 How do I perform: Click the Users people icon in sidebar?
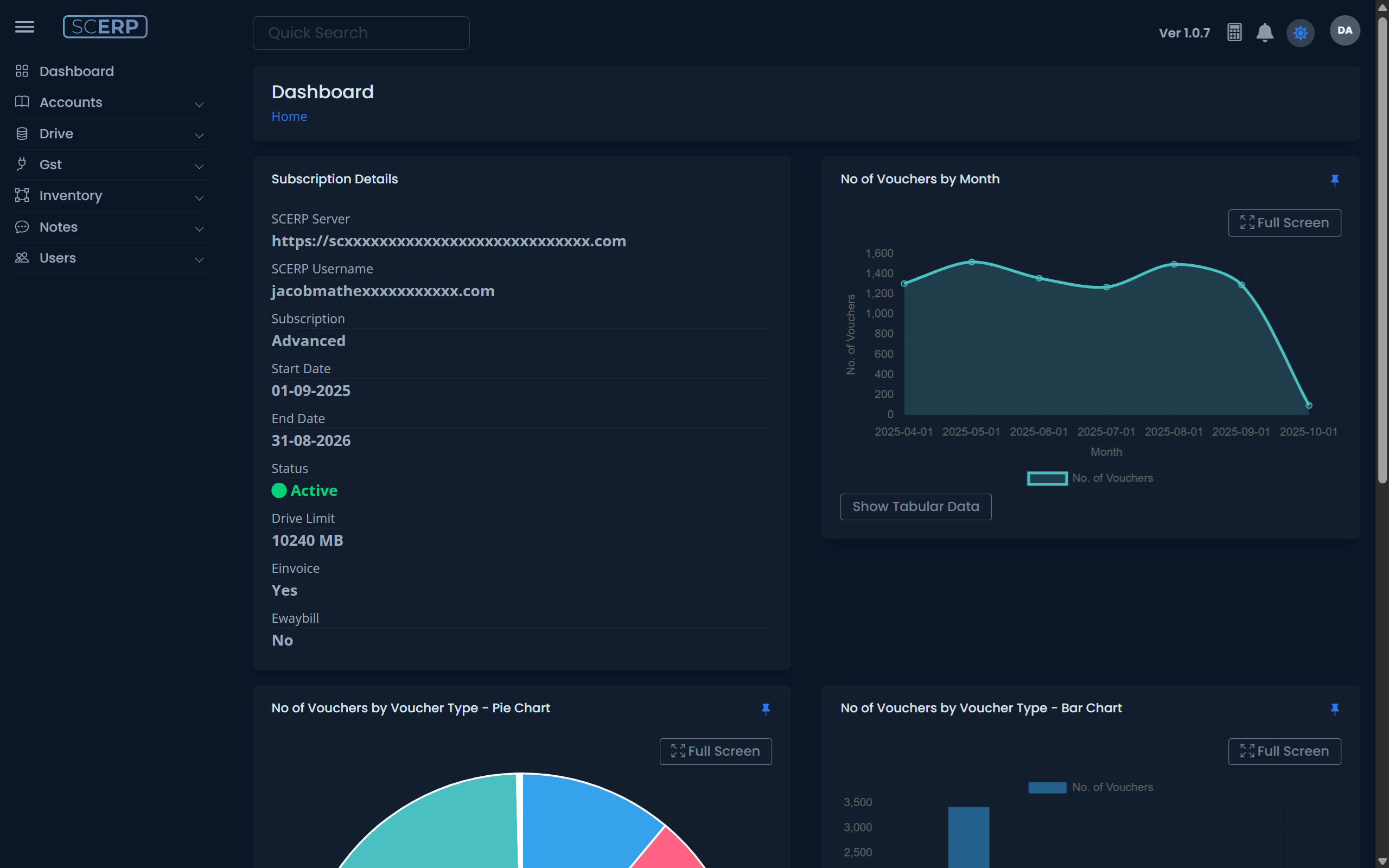[x=22, y=258]
